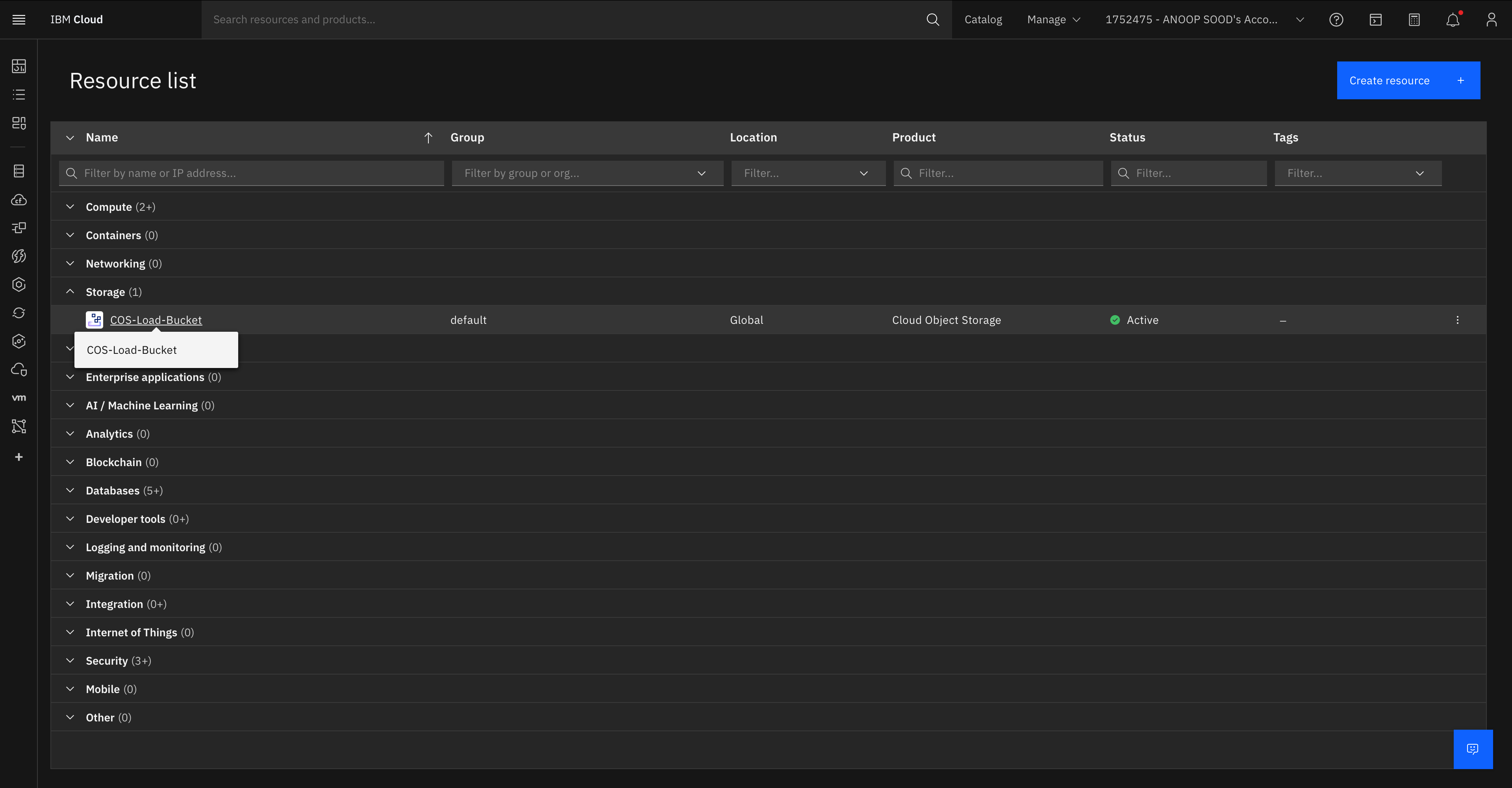The width and height of the screenshot is (1512, 788).
Task: Open the notifications bell
Action: (1453, 19)
